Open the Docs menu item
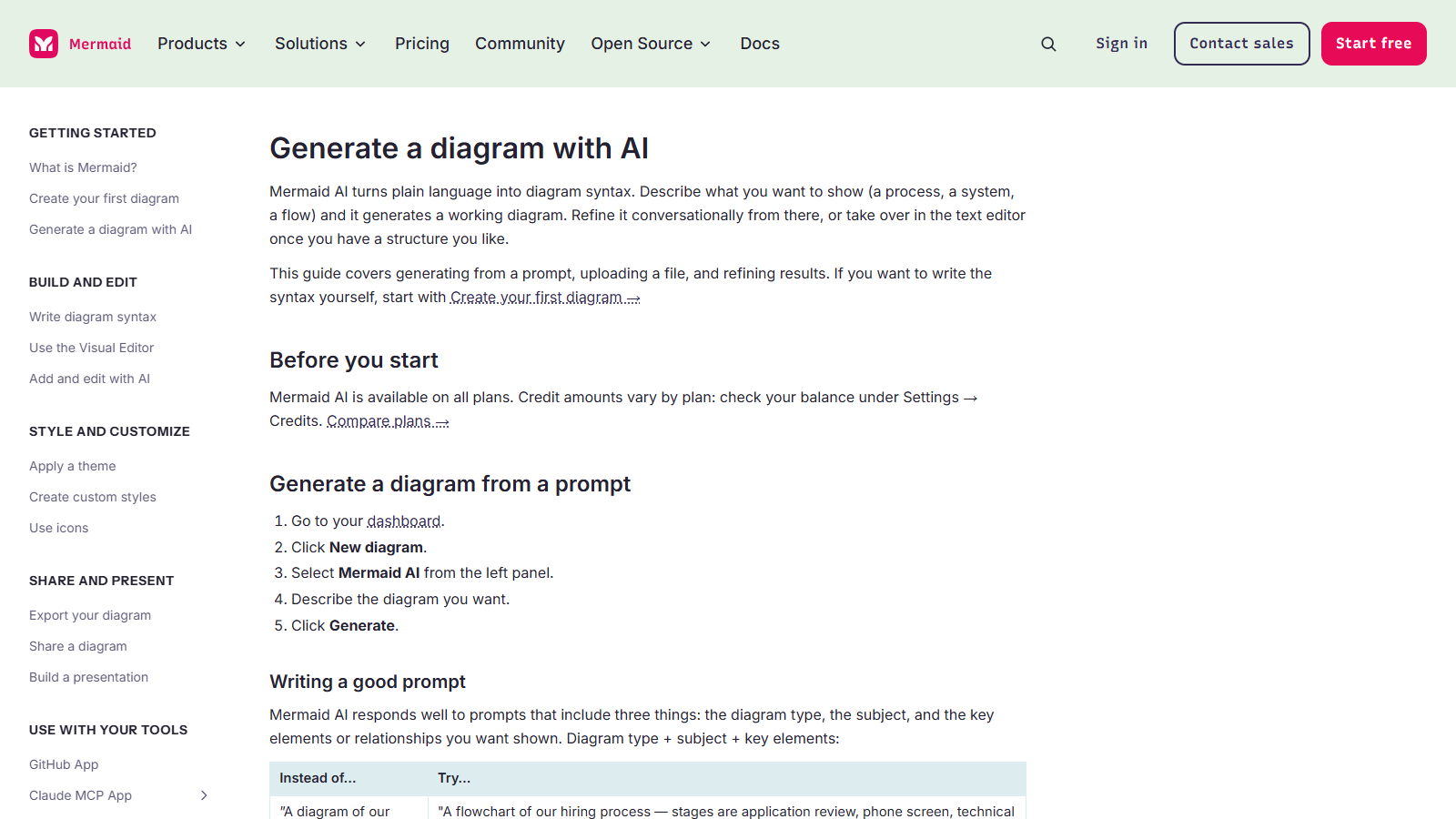The width and height of the screenshot is (1456, 819). 760,44
